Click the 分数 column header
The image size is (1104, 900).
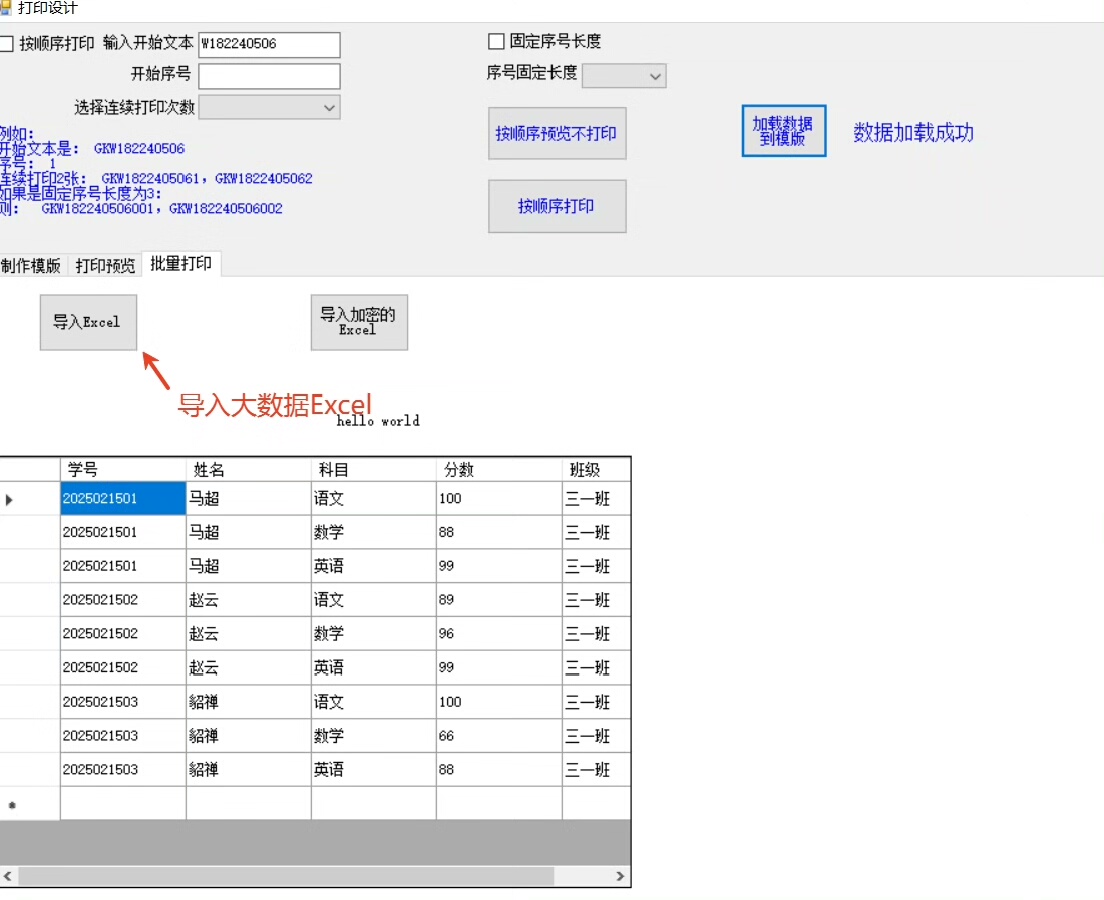point(498,470)
